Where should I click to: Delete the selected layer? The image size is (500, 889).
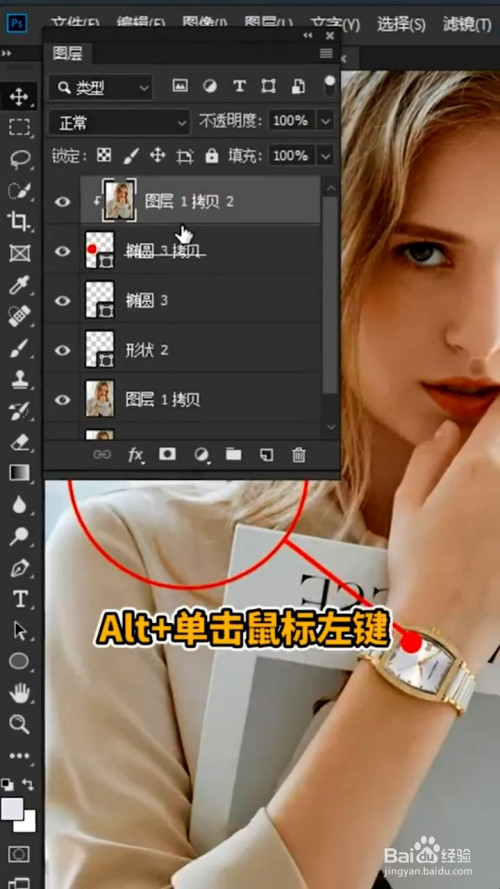pyautogui.click(x=299, y=455)
